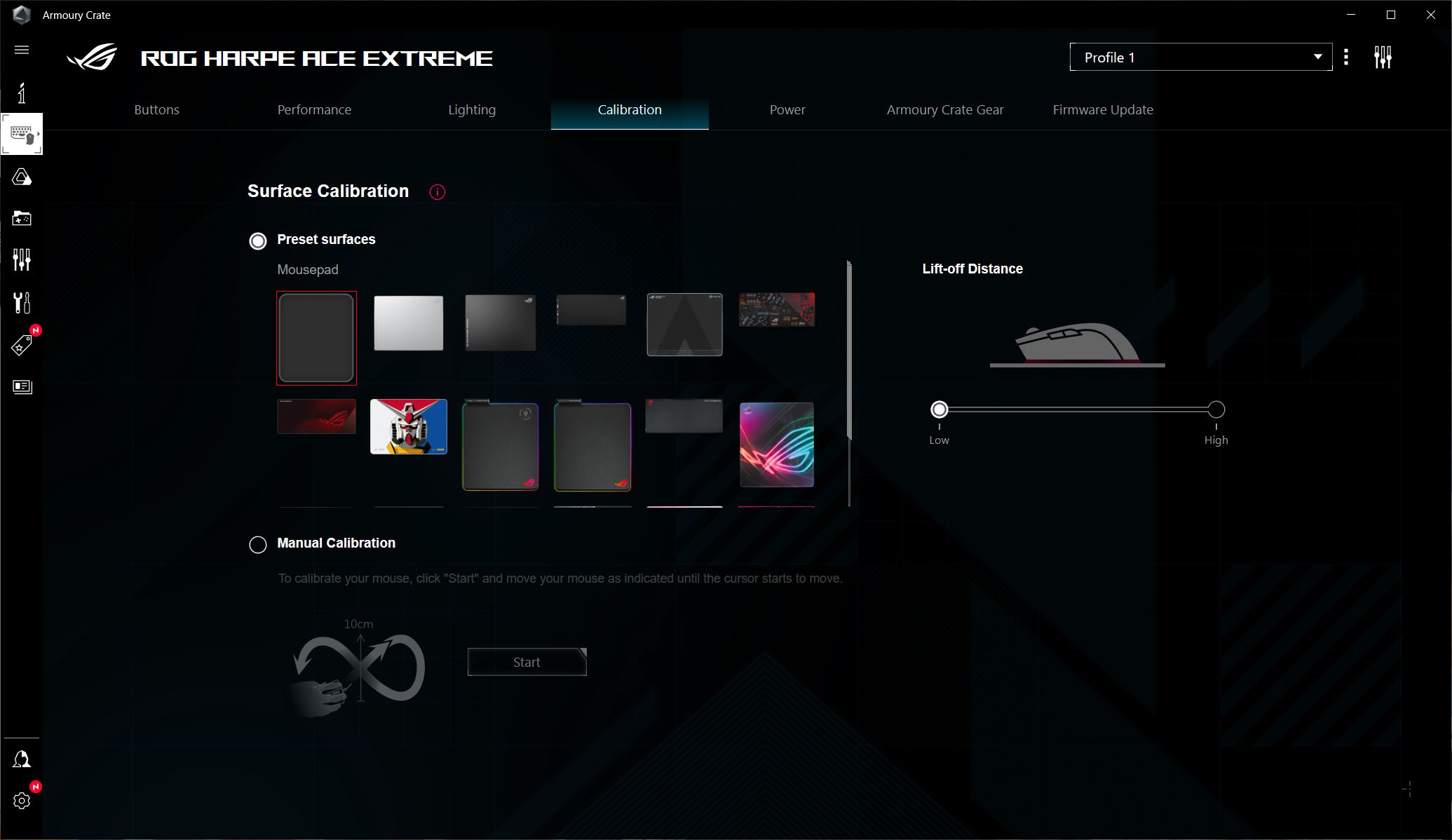The image size is (1452, 840).
Task: Open the mixer sliders icon beside profile
Action: (x=1383, y=57)
